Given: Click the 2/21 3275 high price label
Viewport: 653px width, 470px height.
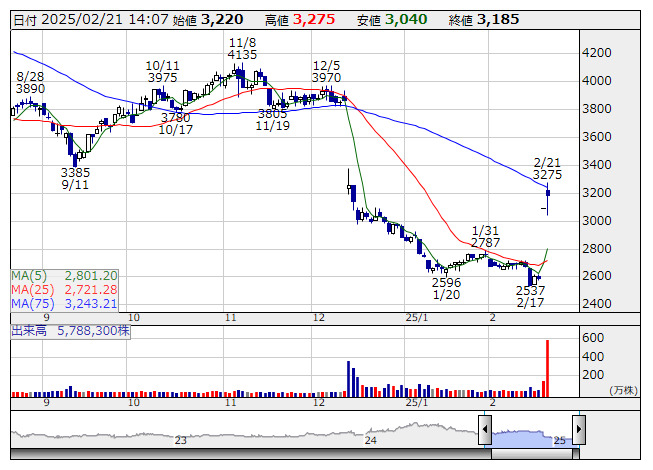Looking at the screenshot, I should pyautogui.click(x=547, y=169).
